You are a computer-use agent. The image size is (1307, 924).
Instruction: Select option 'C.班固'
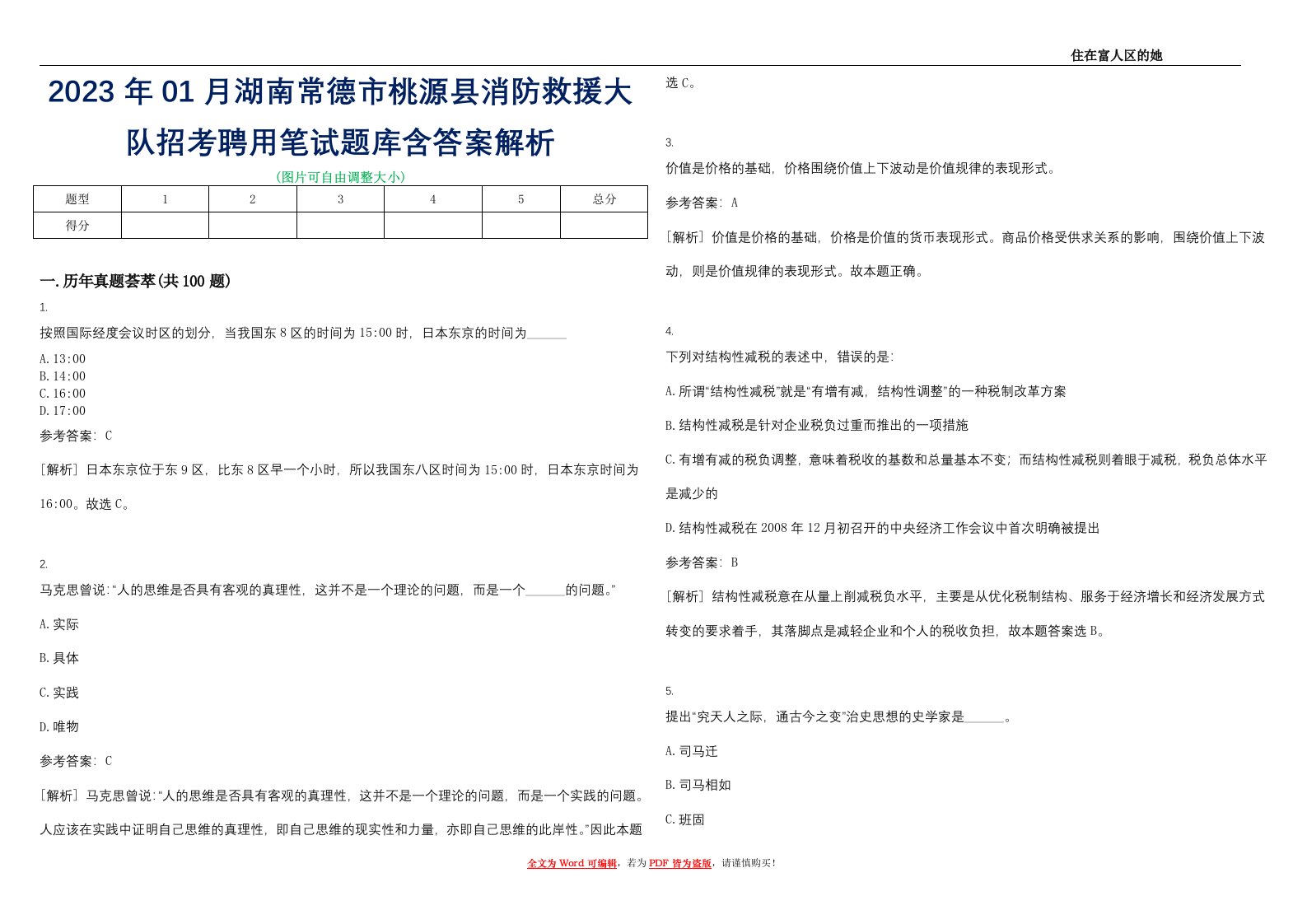(685, 819)
